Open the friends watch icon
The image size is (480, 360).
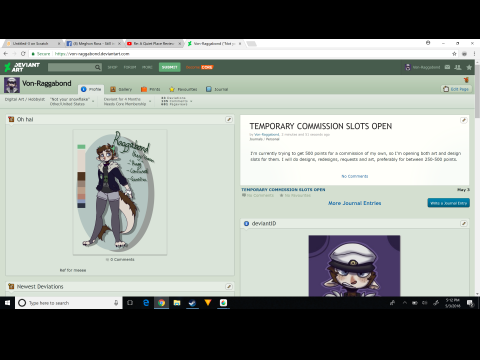coord(458,67)
